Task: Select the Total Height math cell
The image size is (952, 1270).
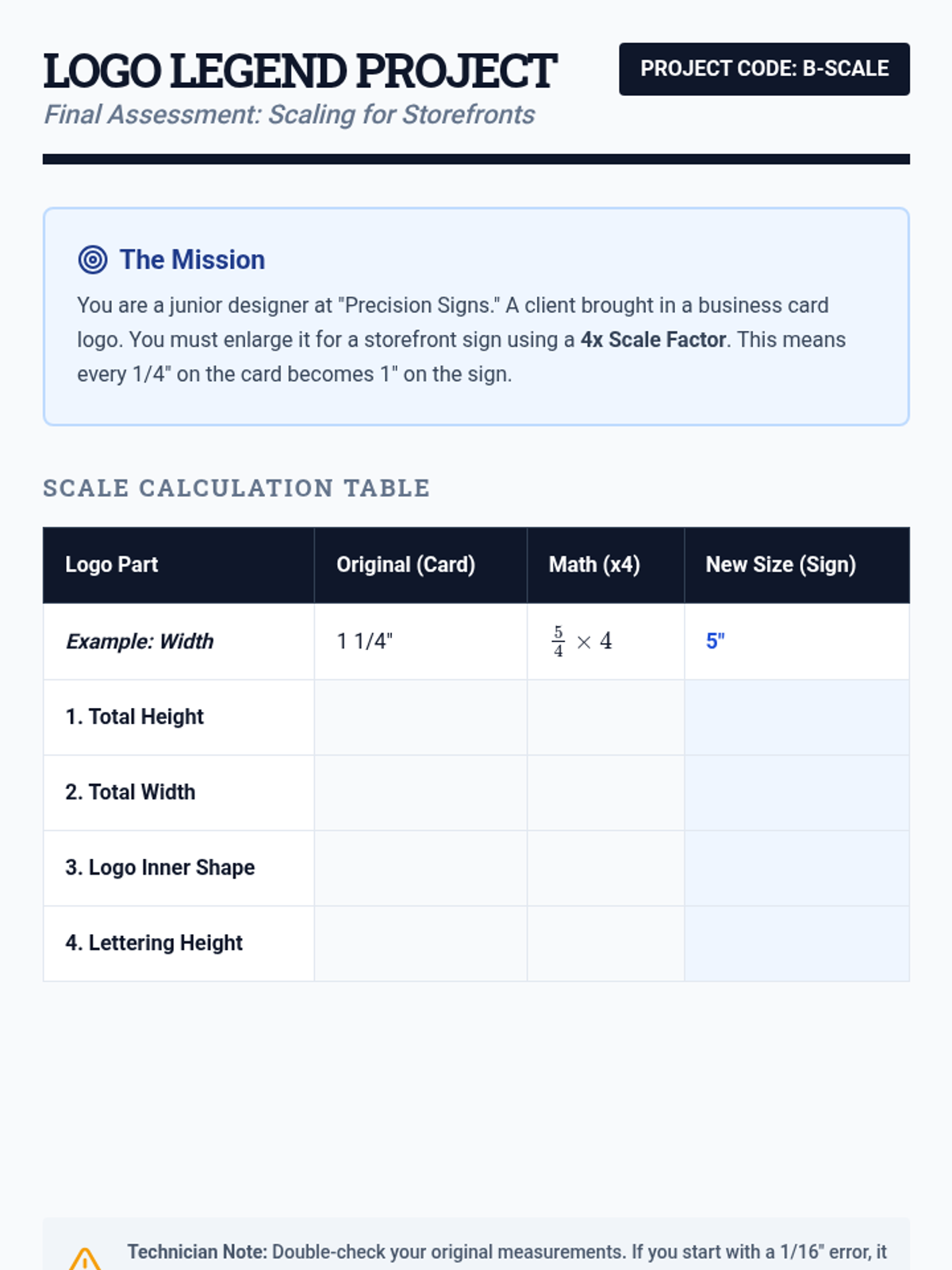Action: click(605, 717)
